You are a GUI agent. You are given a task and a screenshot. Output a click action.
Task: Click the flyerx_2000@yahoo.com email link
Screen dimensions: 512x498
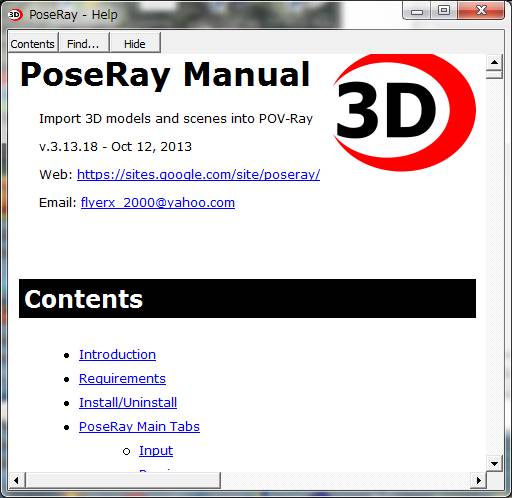[158, 202]
